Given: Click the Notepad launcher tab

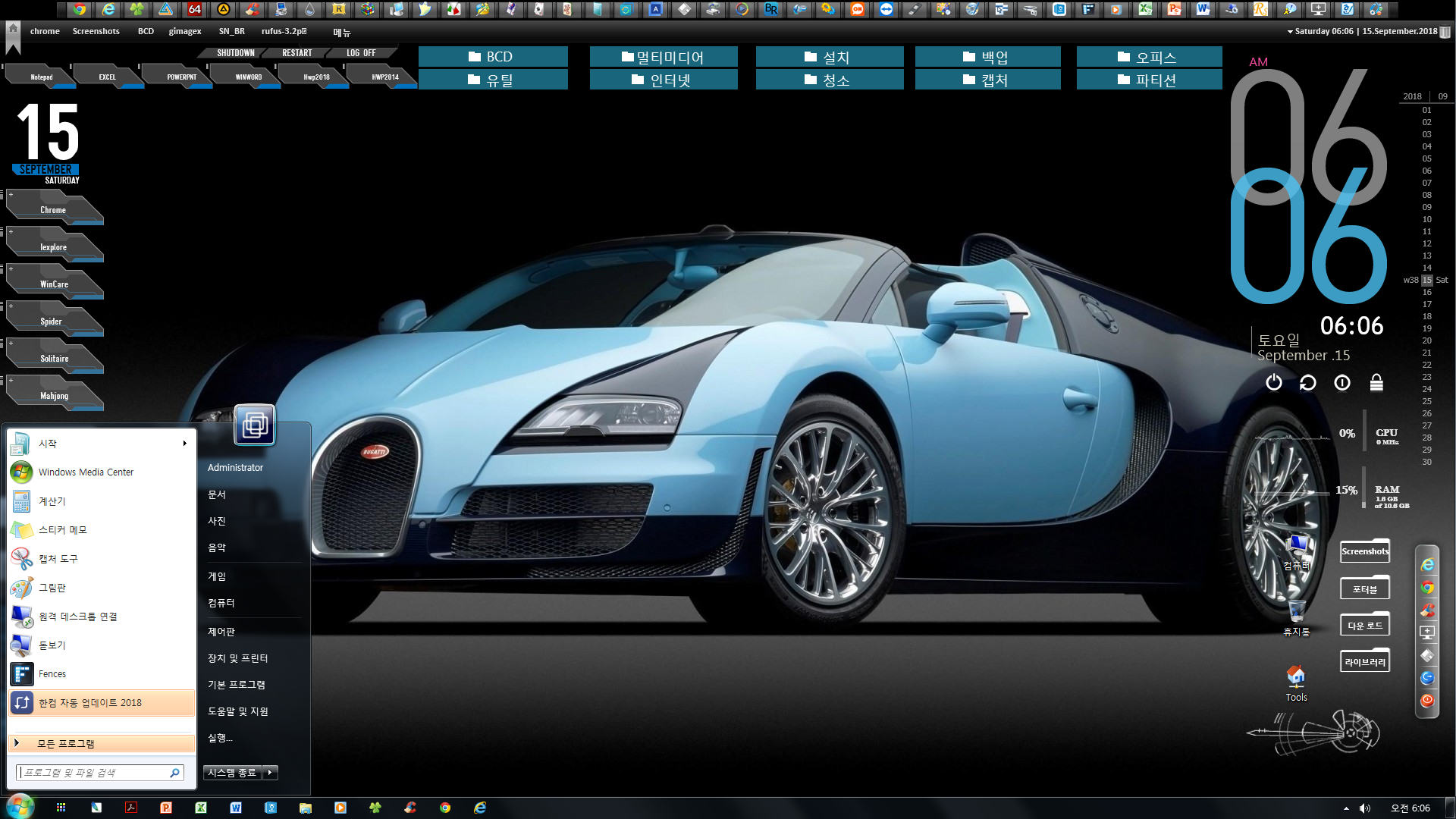Looking at the screenshot, I should (x=42, y=76).
